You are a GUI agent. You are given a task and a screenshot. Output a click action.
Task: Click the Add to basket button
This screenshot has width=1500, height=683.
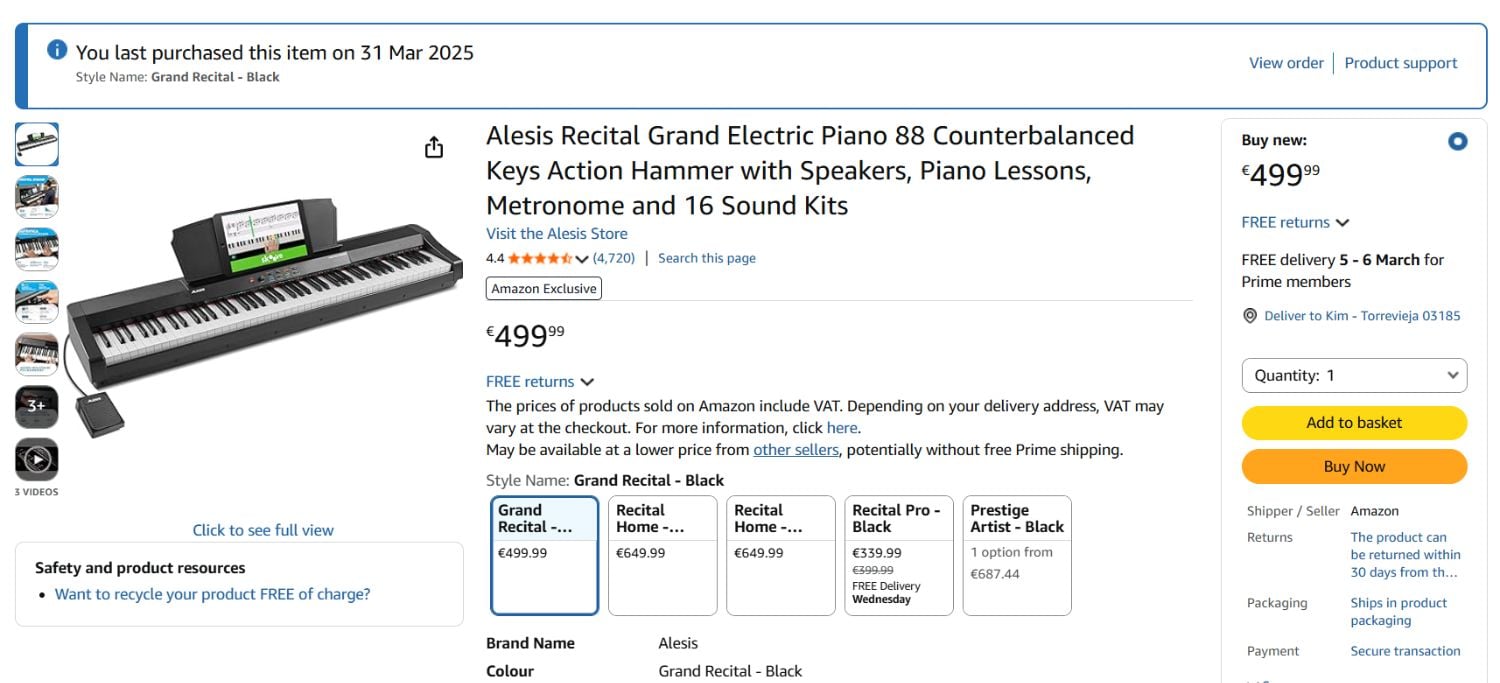click(1353, 422)
